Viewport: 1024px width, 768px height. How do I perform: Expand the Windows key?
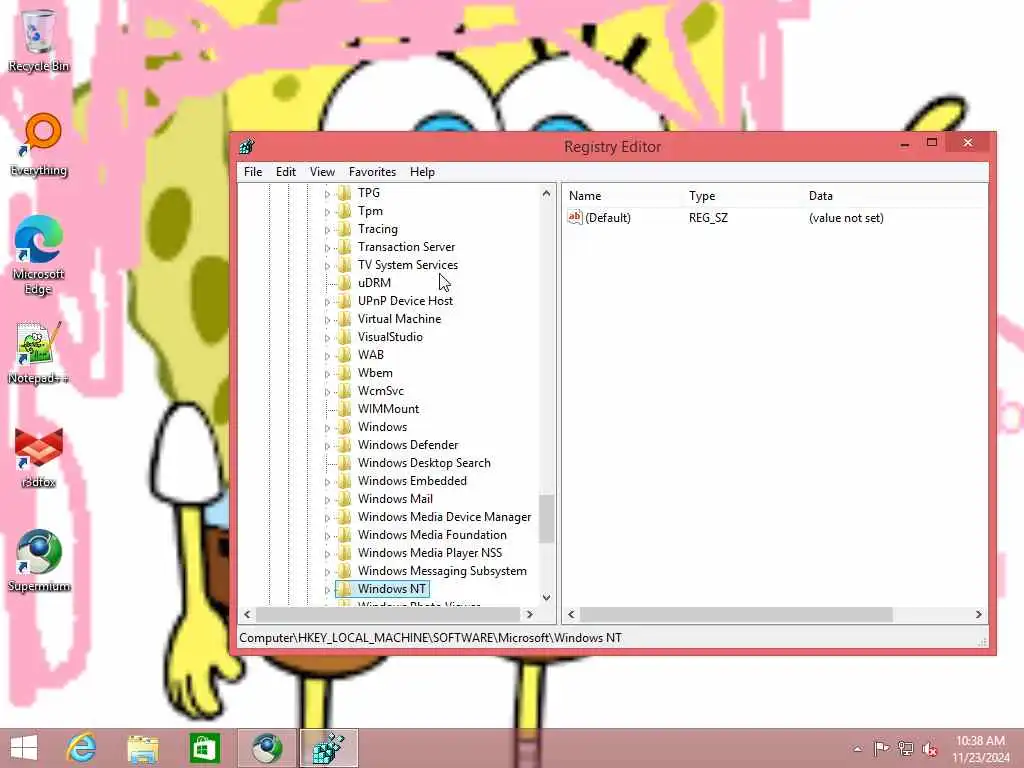click(x=328, y=428)
